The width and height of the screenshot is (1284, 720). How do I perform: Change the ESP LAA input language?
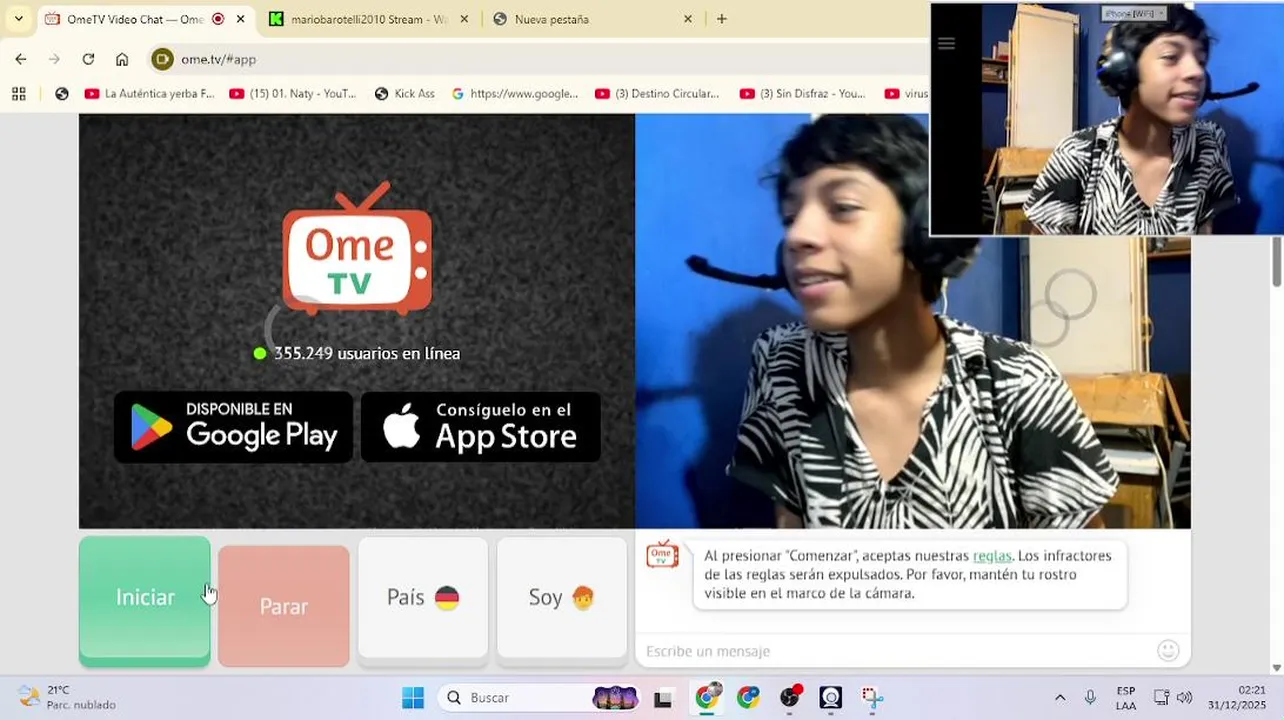(x=1126, y=697)
